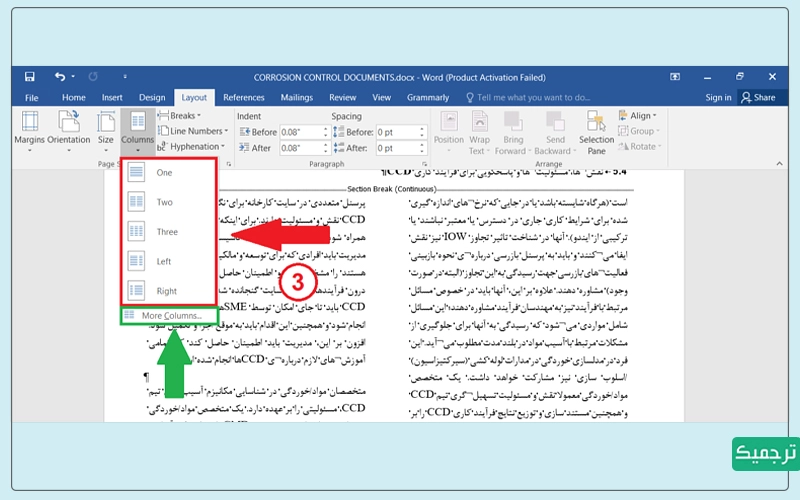Image resolution: width=800 pixels, height=500 pixels.
Task: Click the Spacing After icon
Action: [339, 148]
